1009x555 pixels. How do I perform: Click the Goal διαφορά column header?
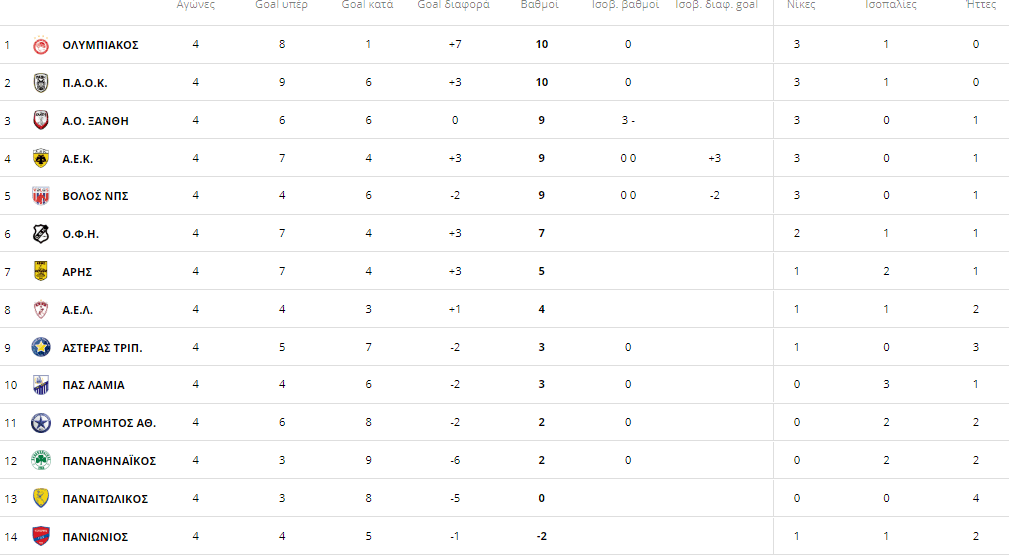point(454,5)
